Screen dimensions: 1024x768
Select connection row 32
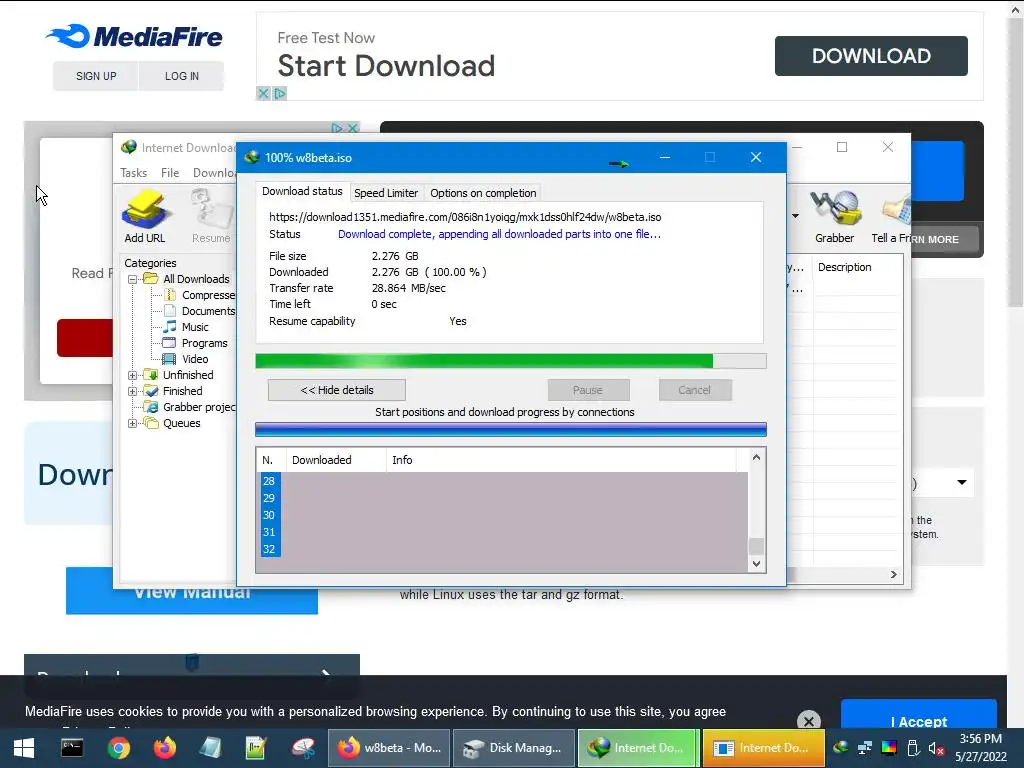[502, 549]
